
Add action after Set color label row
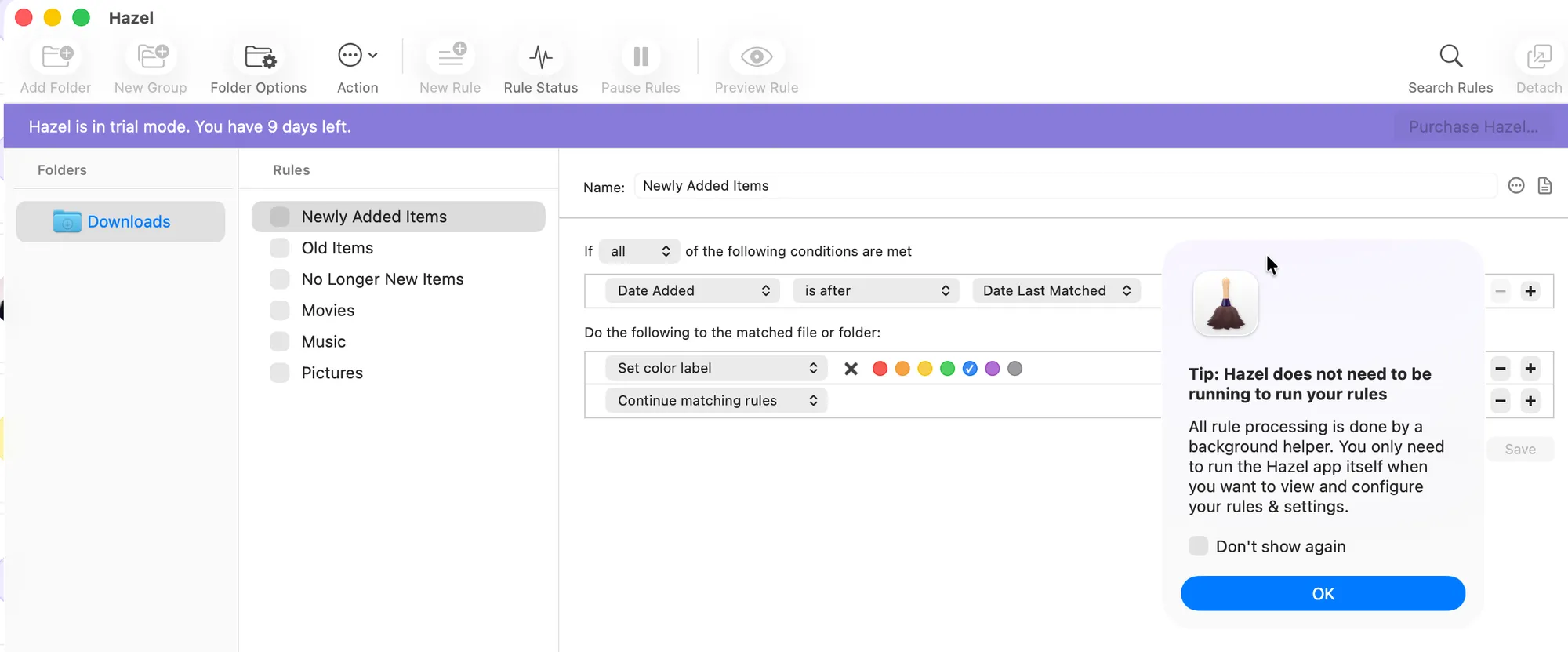[1530, 369]
